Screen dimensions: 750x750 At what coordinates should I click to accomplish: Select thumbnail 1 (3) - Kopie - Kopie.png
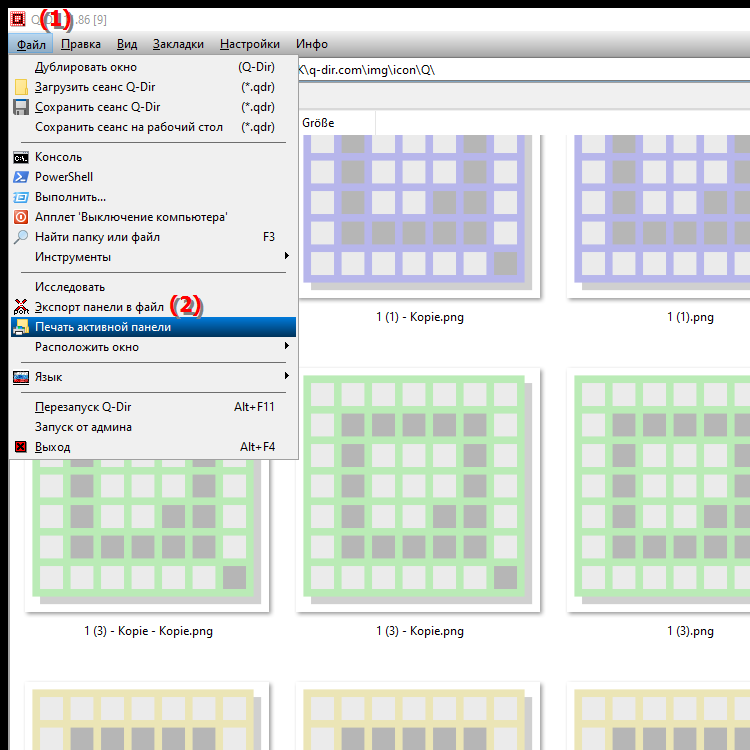coord(147,536)
